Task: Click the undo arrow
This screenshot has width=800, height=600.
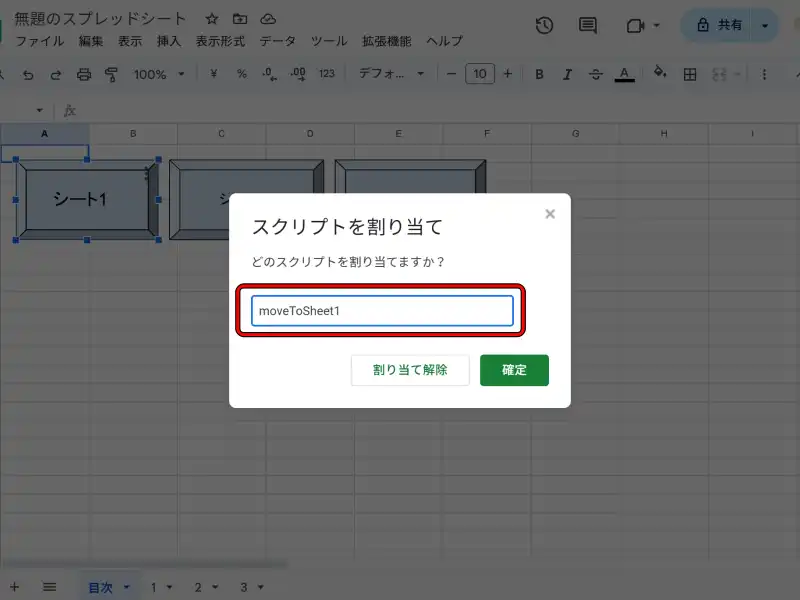Action: (28, 75)
